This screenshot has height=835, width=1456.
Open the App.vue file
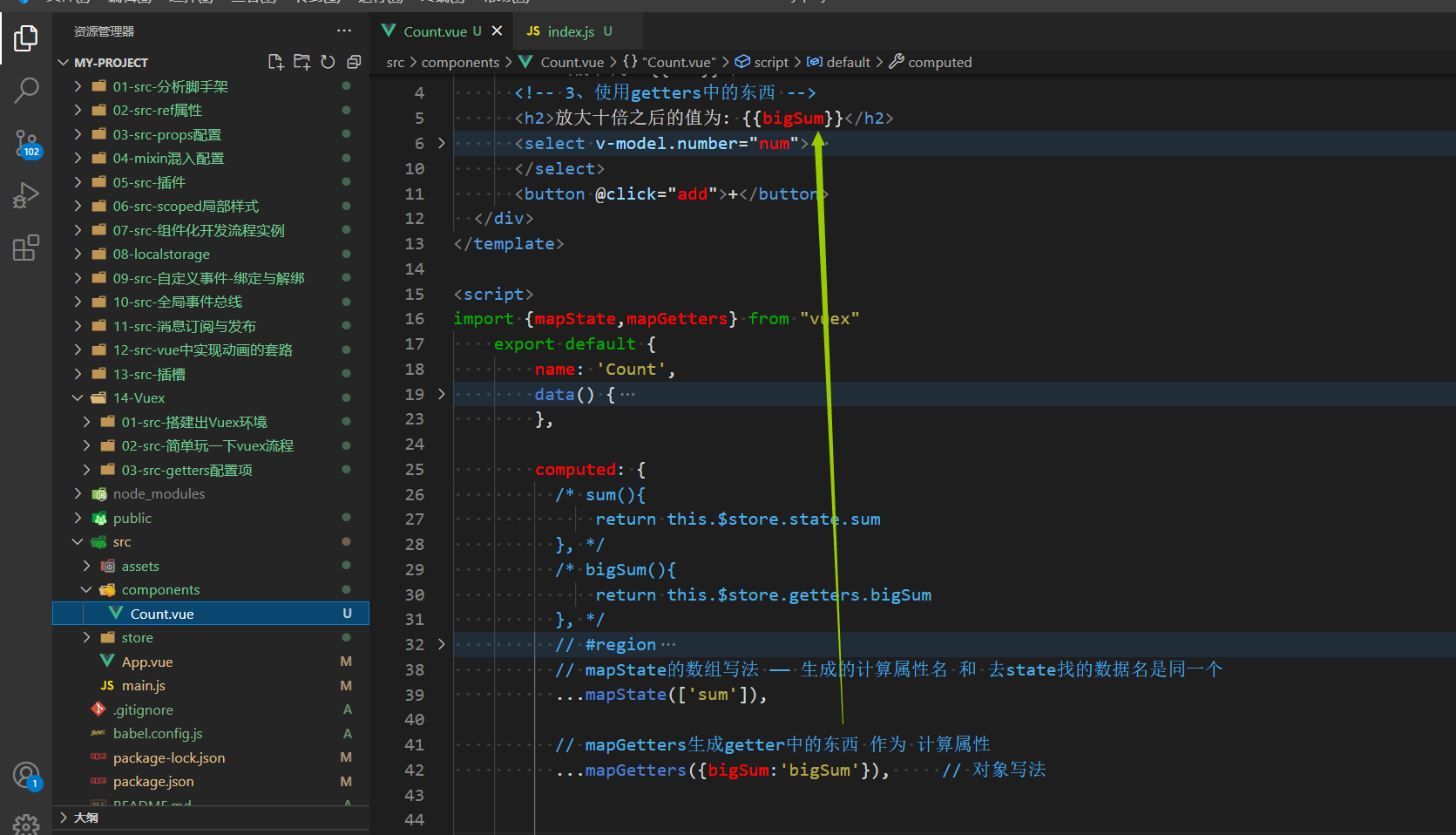211,662
